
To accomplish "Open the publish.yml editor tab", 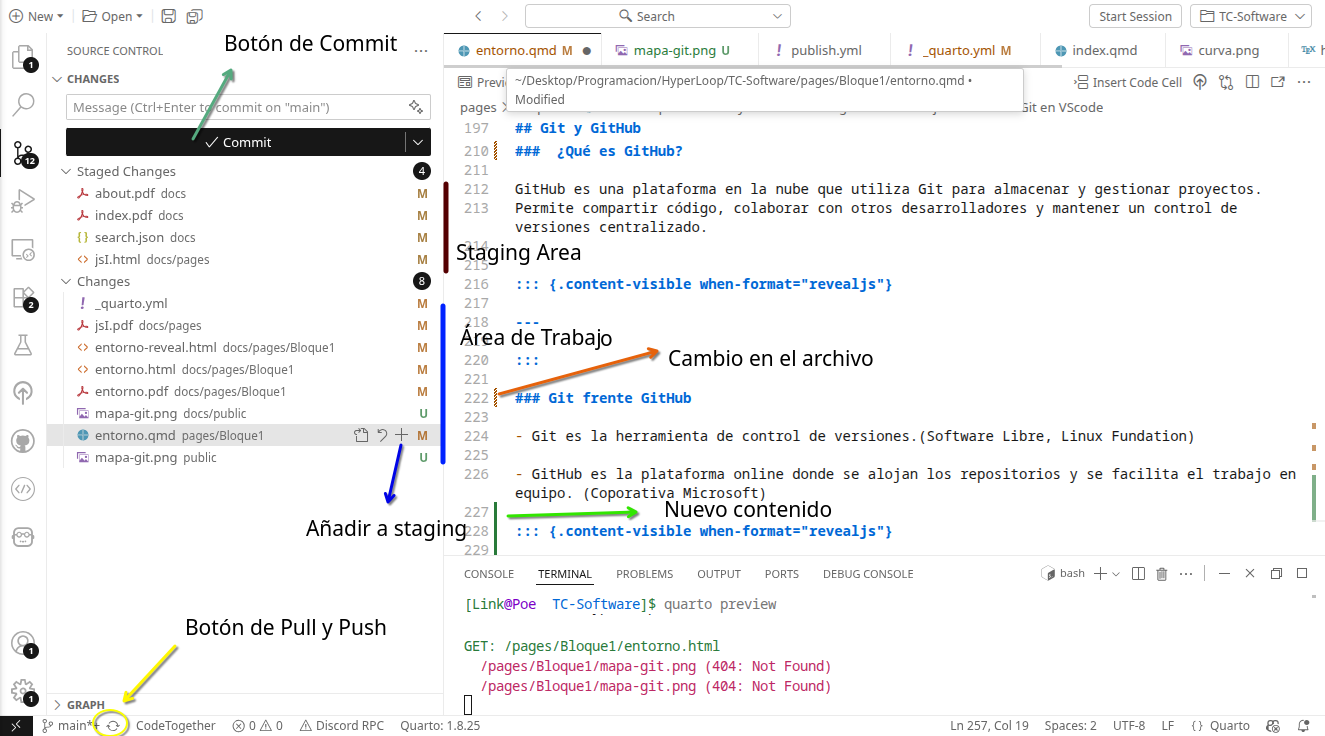I will click(x=825, y=50).
